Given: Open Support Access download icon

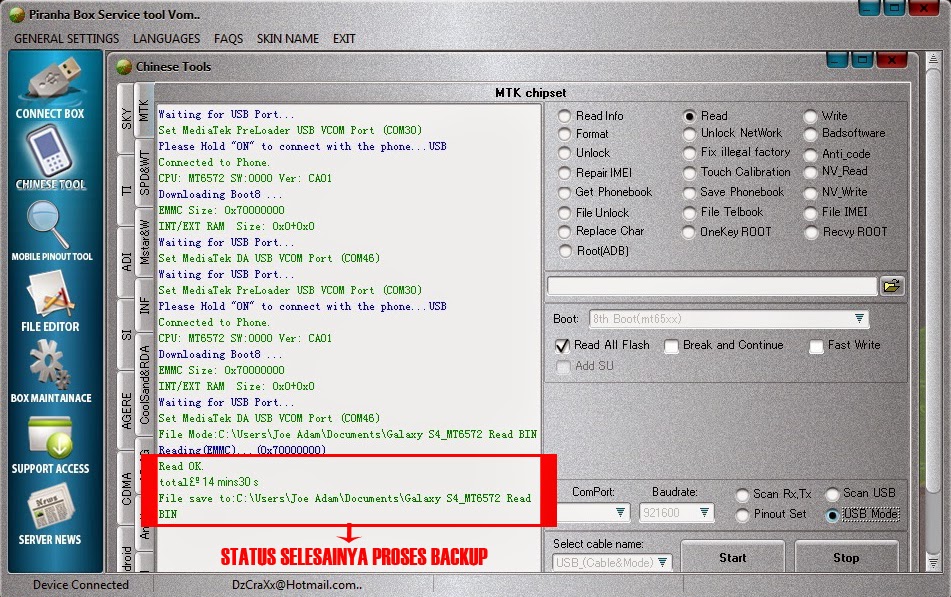Looking at the screenshot, I should point(50,438).
